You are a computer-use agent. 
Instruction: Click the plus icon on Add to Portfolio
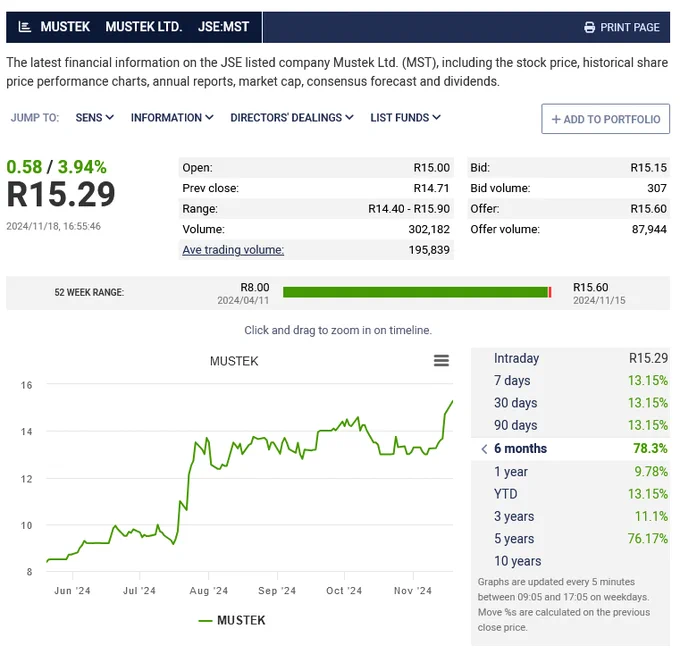coord(556,119)
